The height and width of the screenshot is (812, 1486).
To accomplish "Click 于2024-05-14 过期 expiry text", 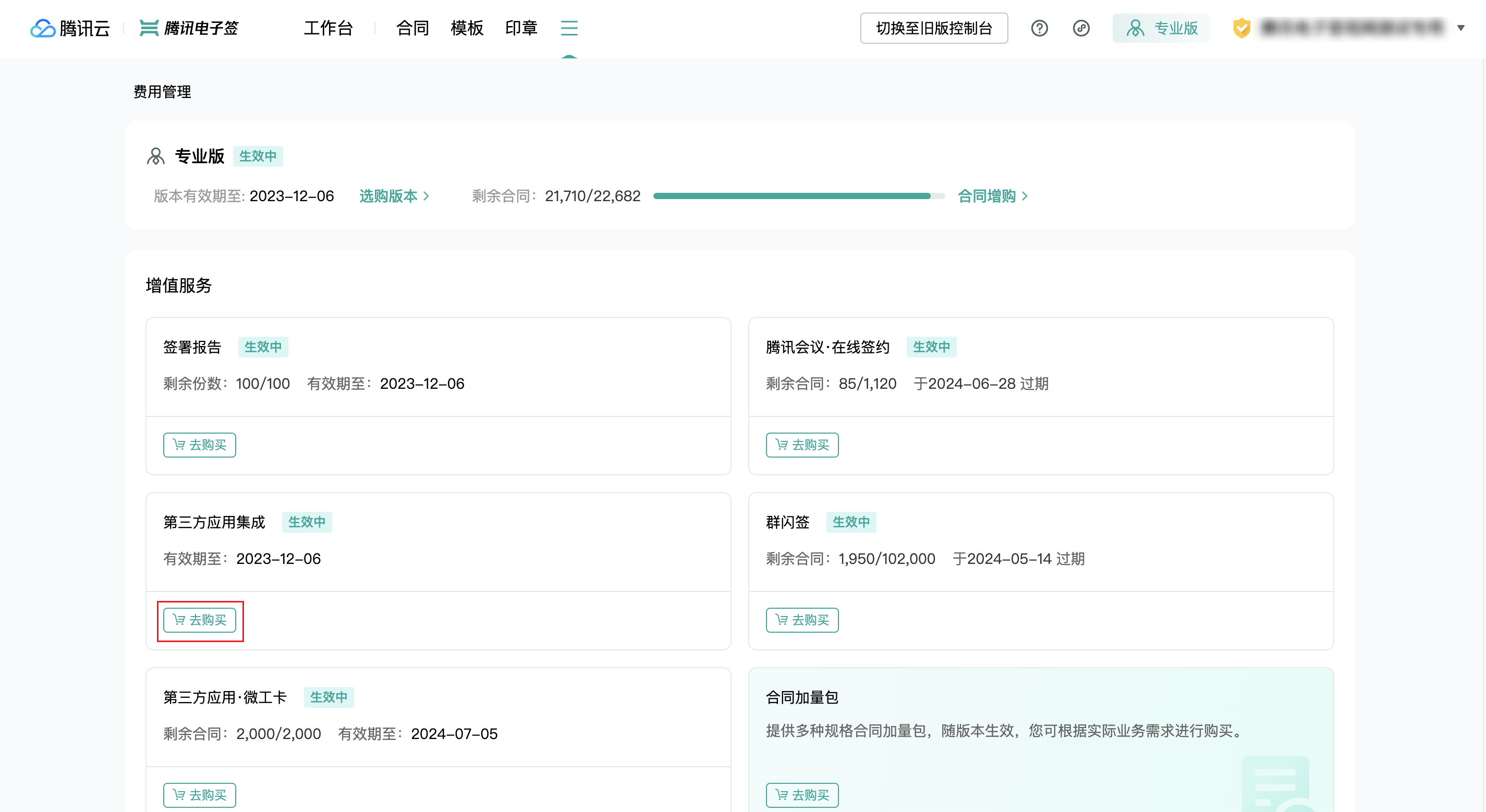I will (x=1019, y=559).
